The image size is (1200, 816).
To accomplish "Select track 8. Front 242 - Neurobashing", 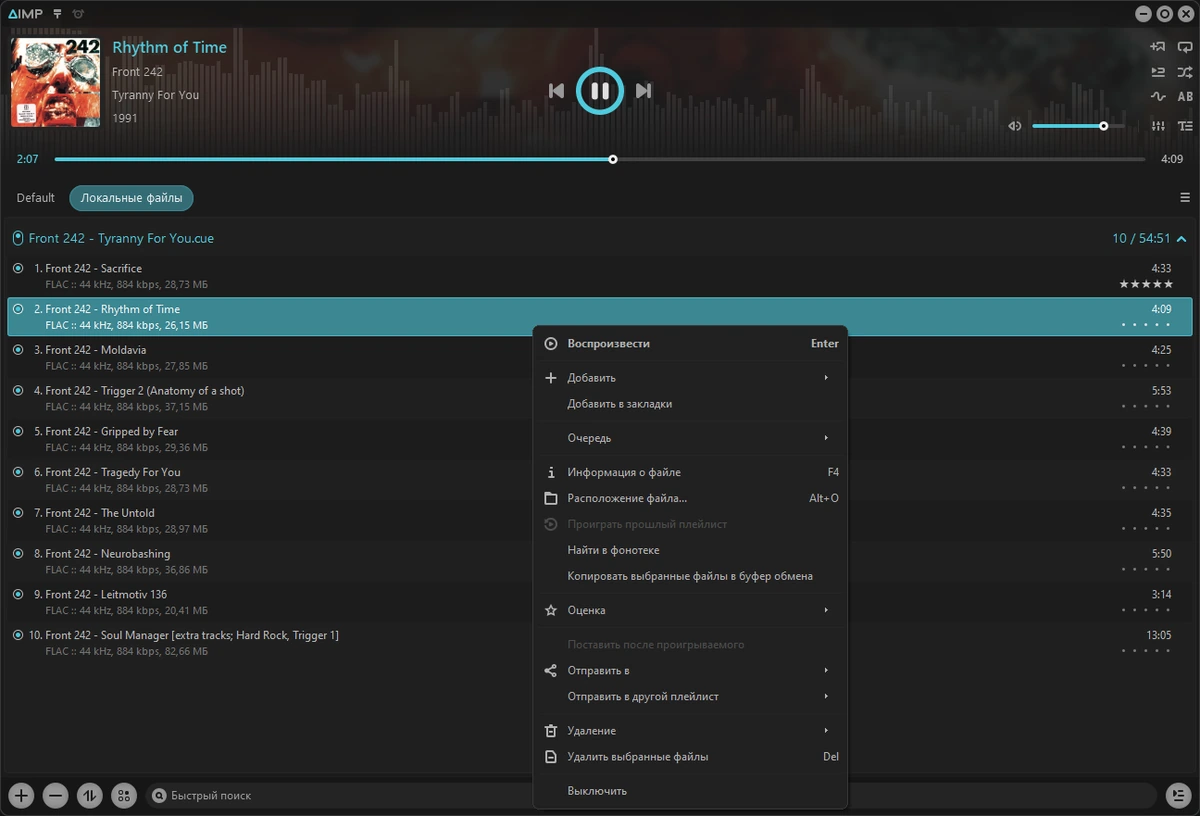I will [x=600, y=561].
